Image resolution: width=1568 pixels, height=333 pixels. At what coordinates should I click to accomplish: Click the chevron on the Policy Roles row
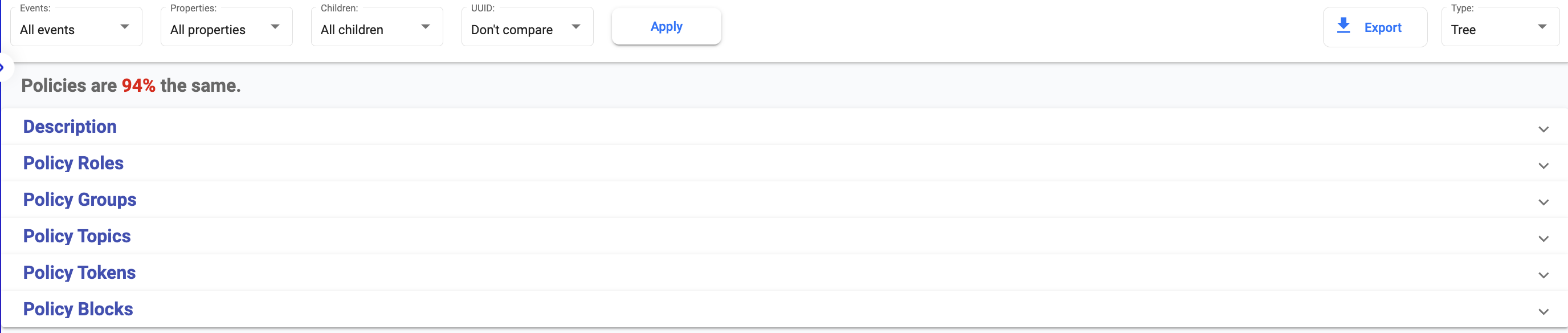tap(1543, 165)
